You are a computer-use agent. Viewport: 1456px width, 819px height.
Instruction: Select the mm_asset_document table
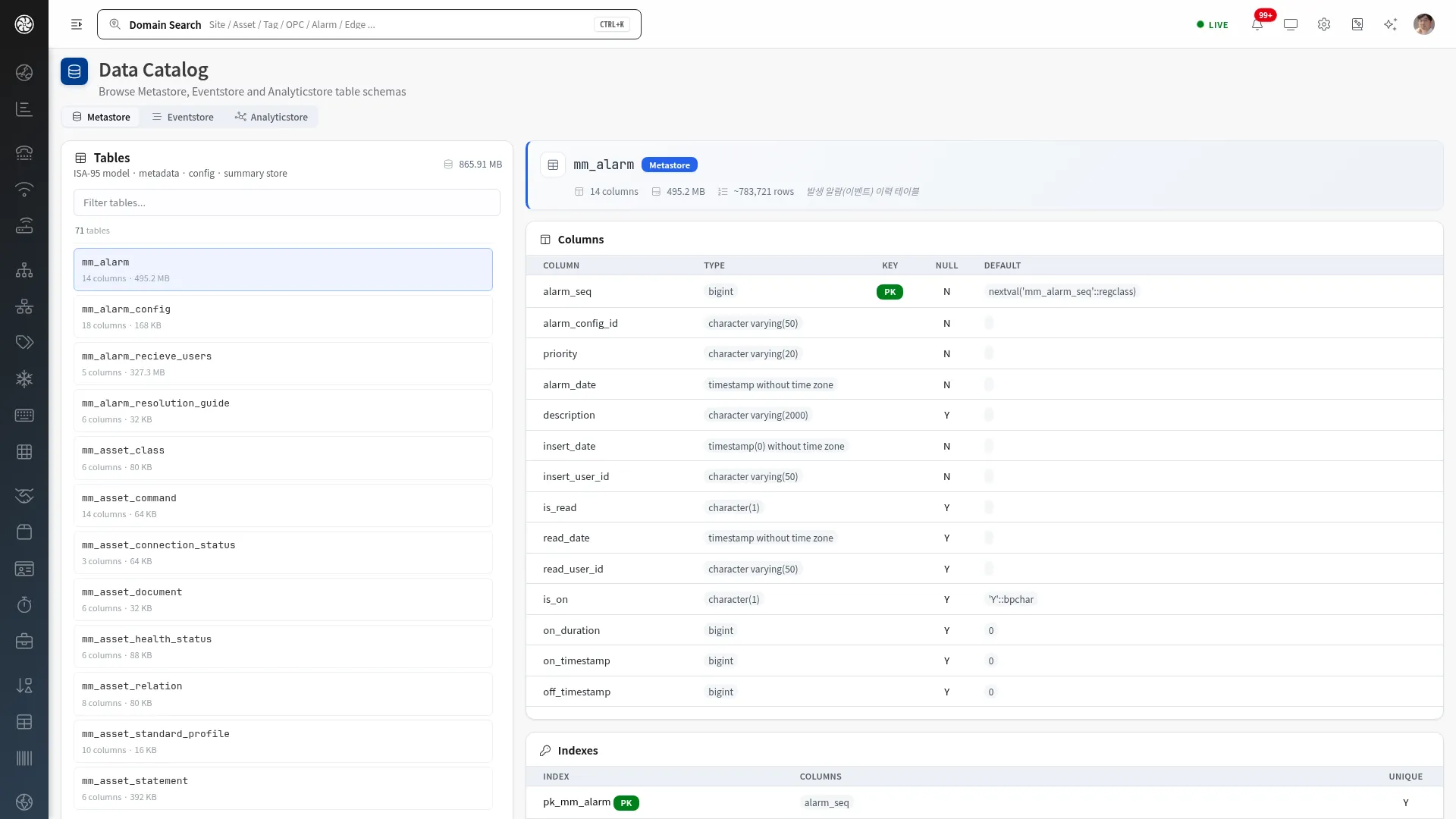click(x=283, y=599)
